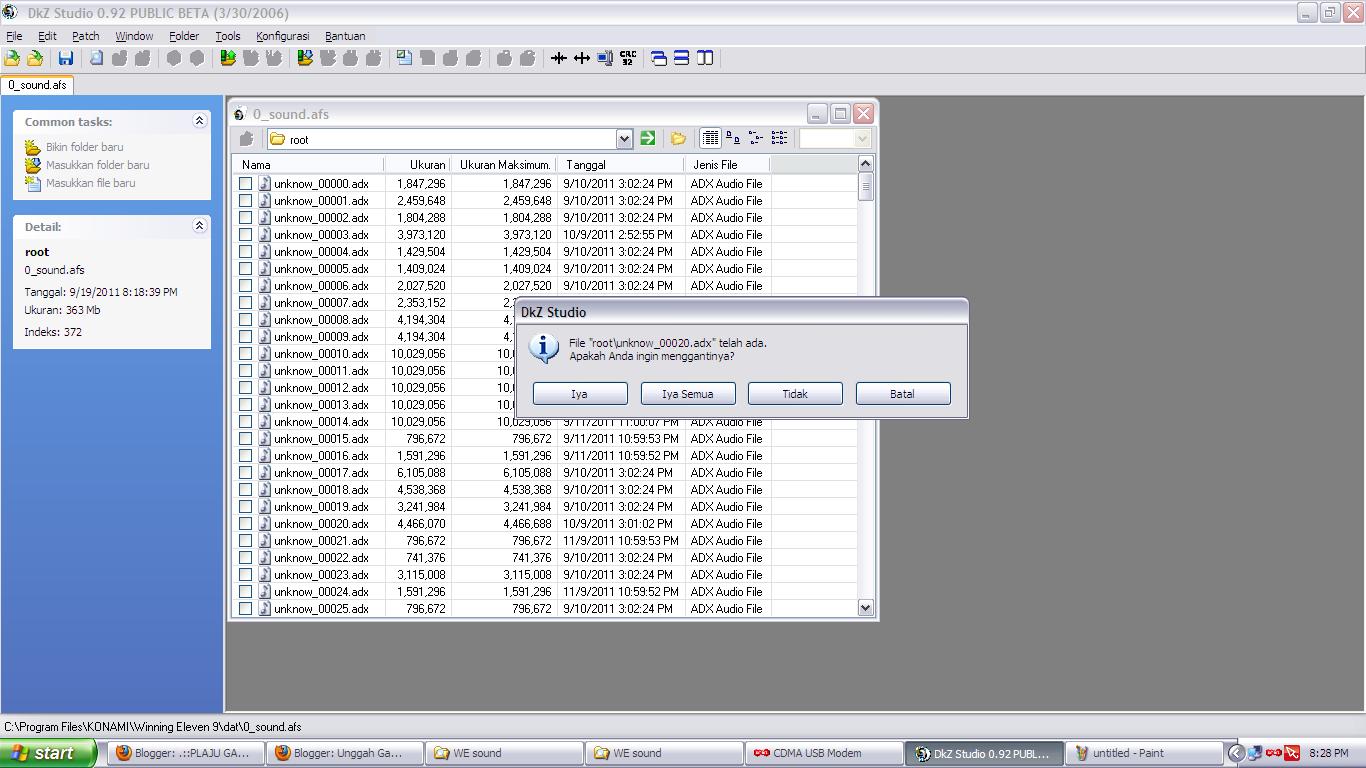Switch to CDMA USB Modem taskbar item
Image resolution: width=1366 pixels, height=768 pixels.
pos(823,753)
